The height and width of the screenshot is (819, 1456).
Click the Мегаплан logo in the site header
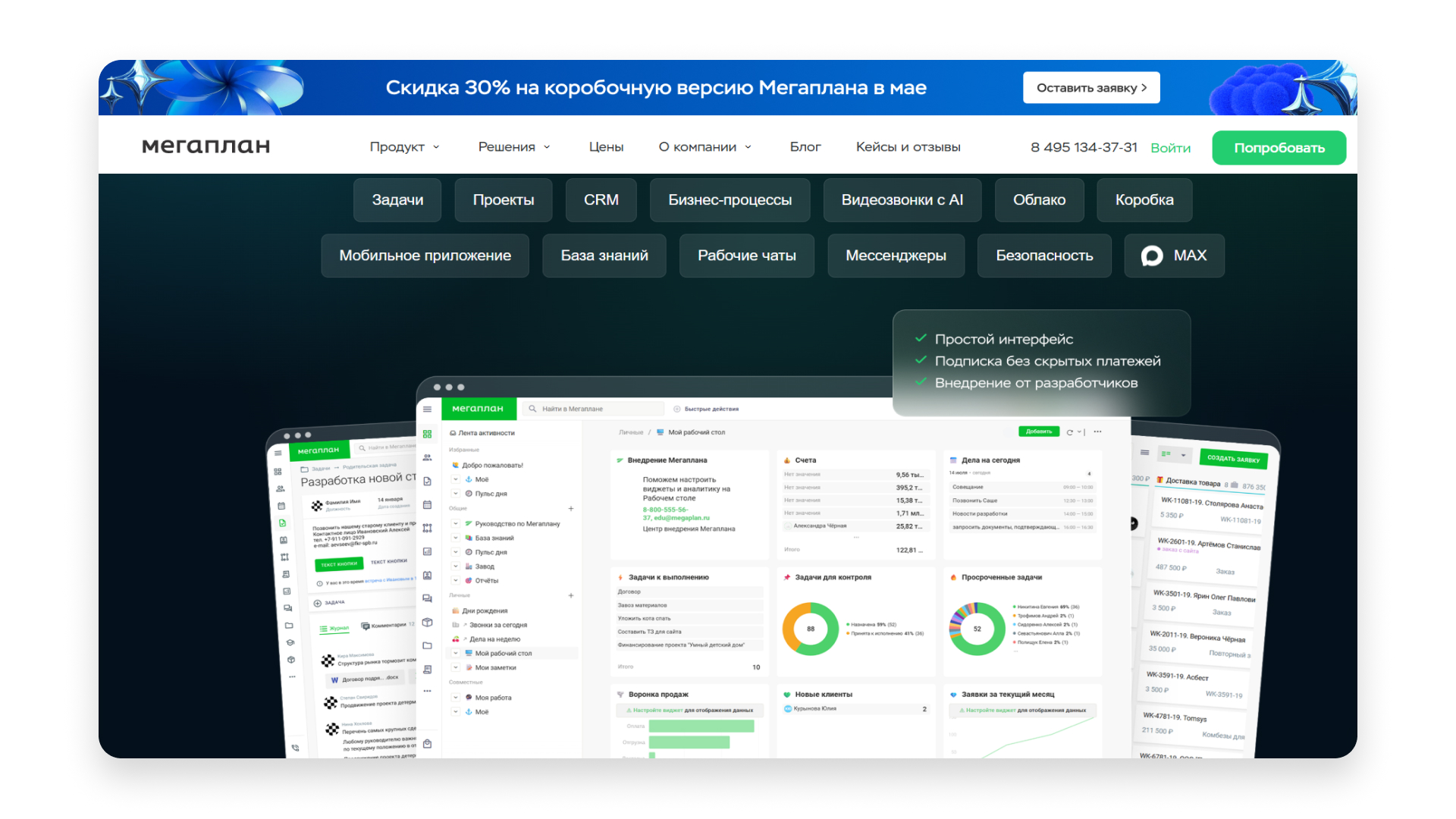(x=206, y=146)
